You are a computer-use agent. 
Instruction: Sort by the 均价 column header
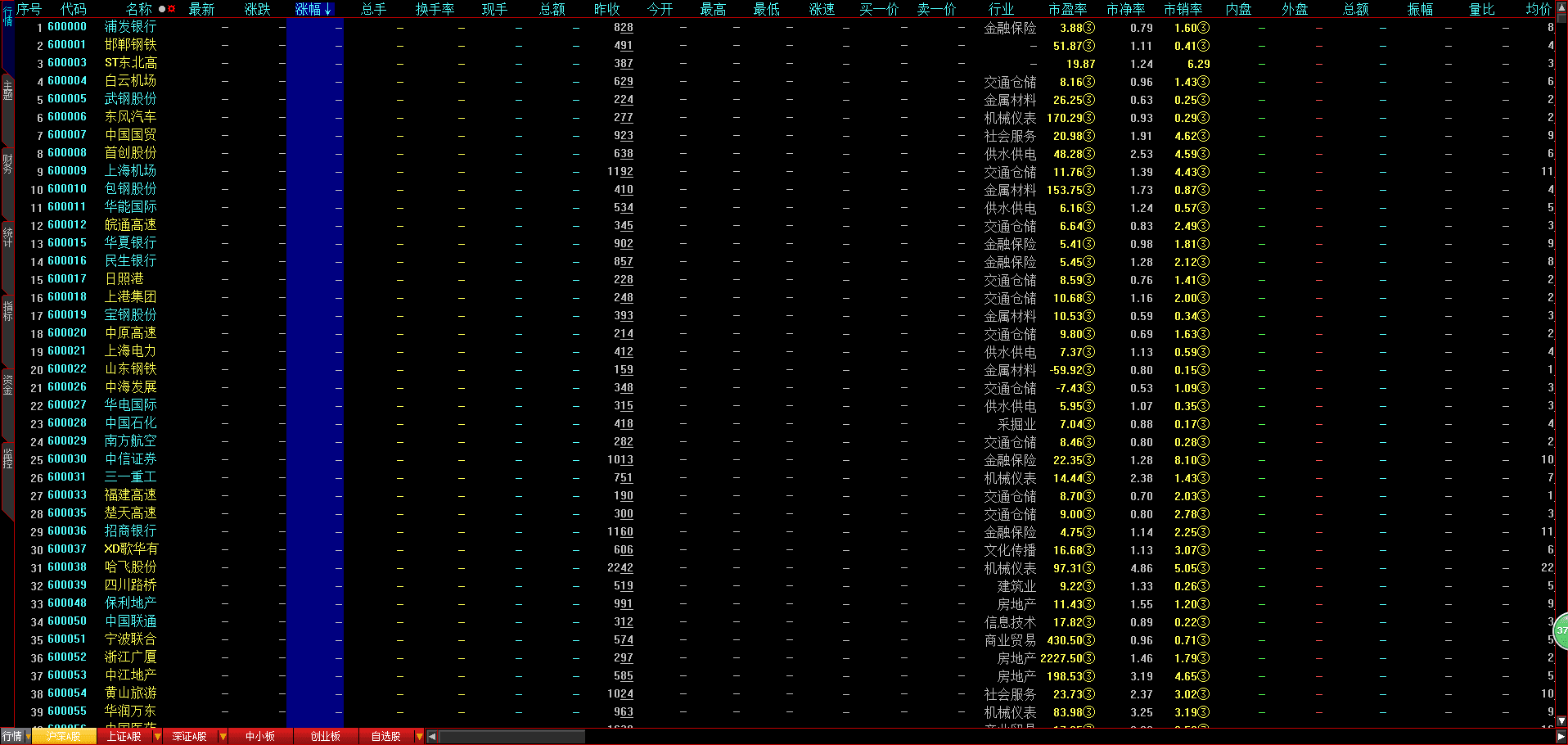pos(1539,9)
